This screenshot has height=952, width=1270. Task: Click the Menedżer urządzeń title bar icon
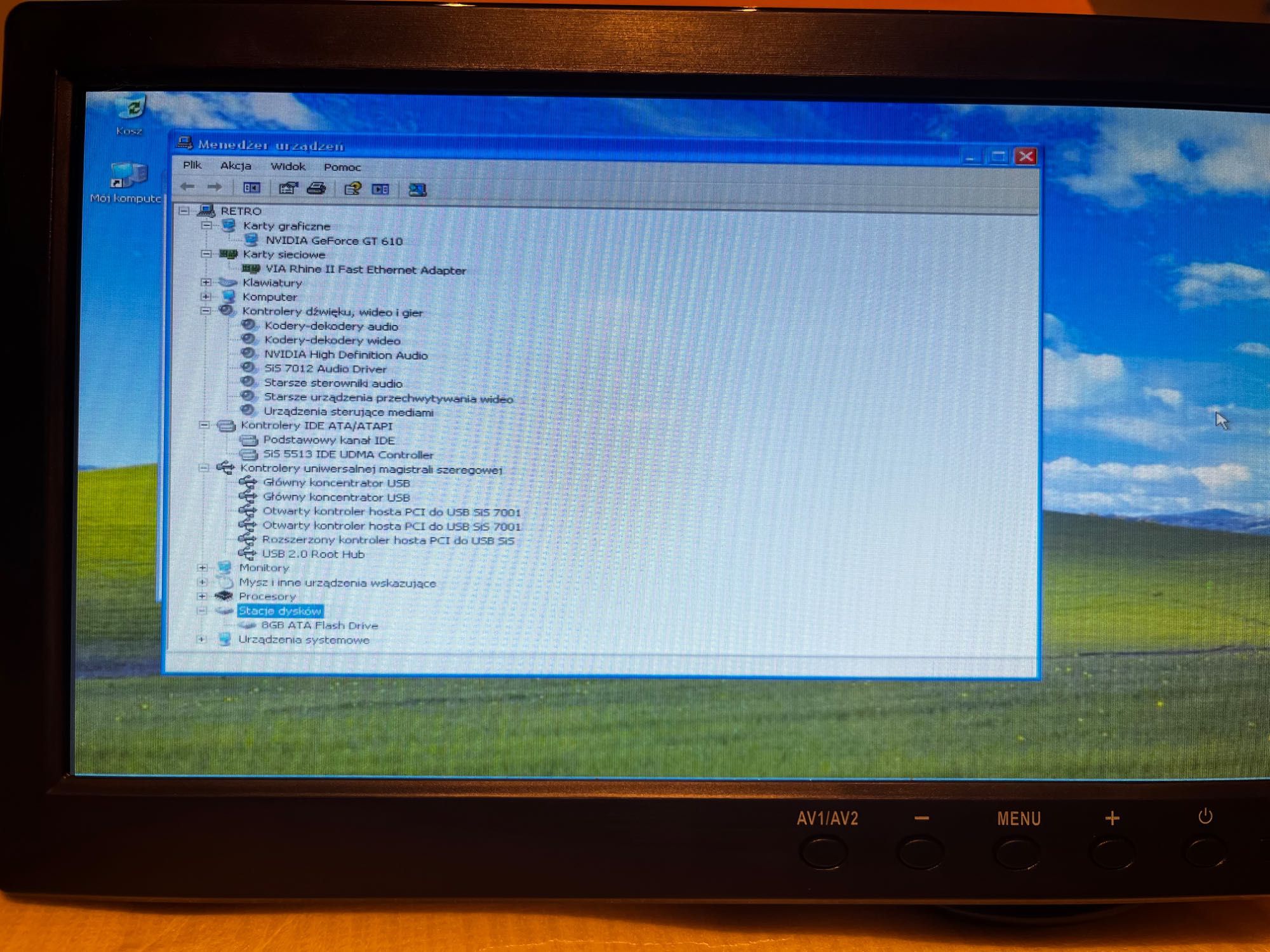click(x=185, y=142)
